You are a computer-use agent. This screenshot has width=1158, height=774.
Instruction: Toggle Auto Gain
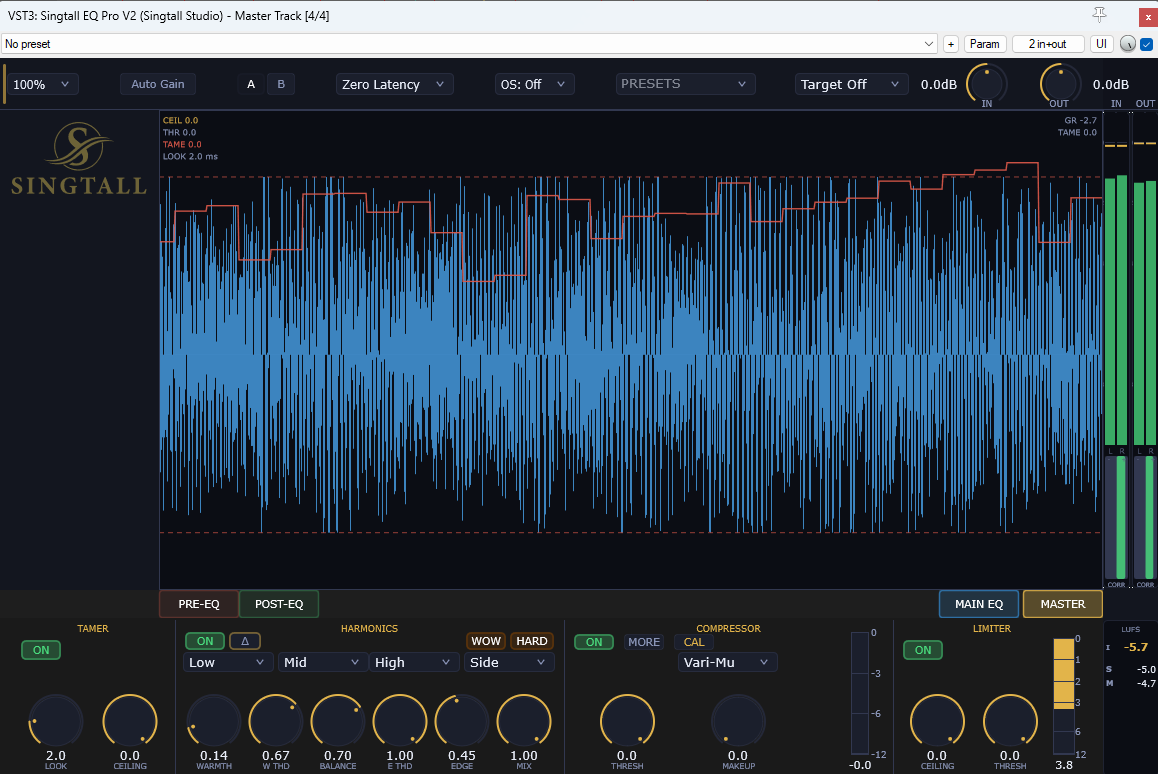pos(157,84)
